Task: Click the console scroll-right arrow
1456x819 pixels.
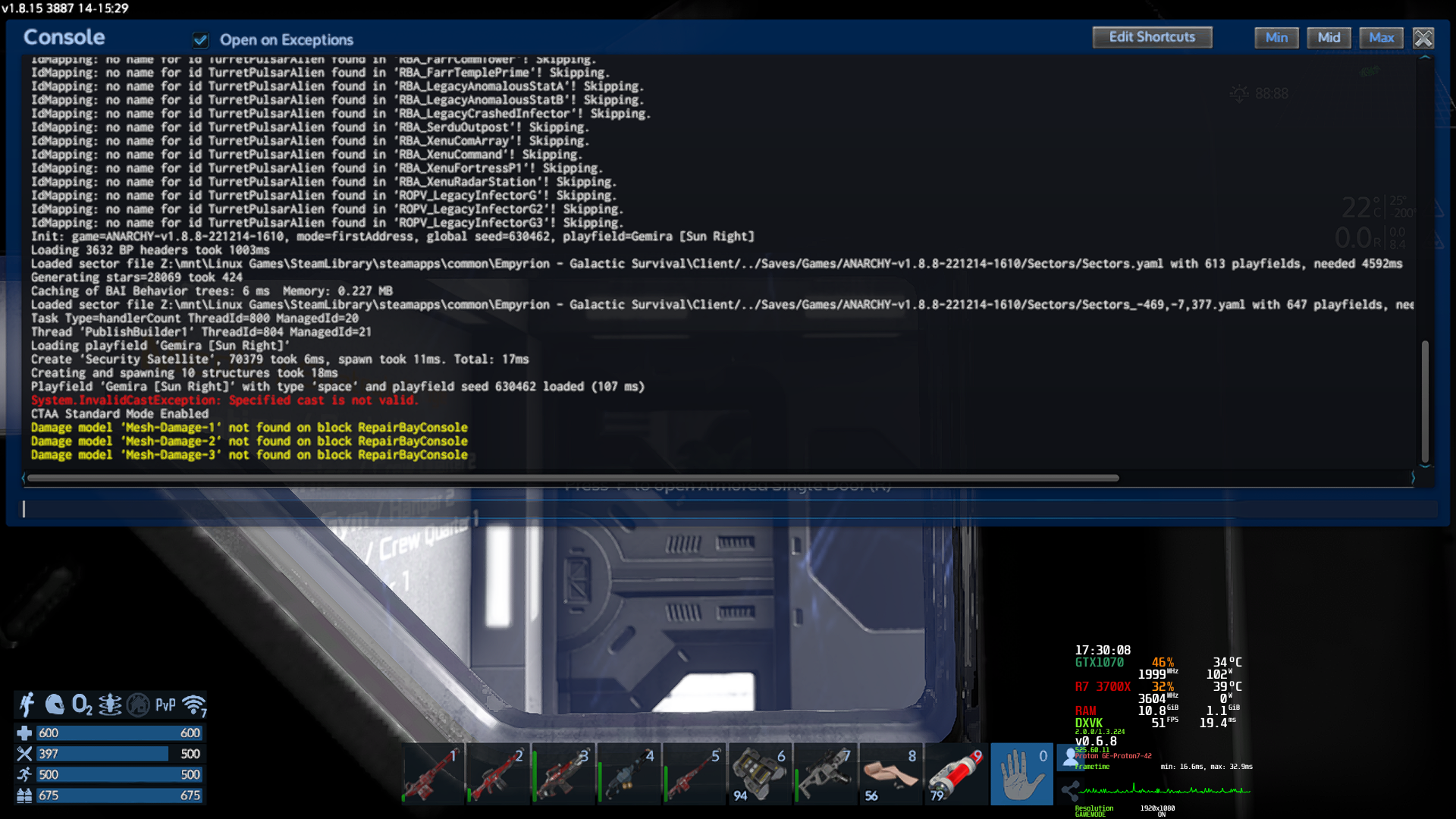Action: (x=1413, y=478)
